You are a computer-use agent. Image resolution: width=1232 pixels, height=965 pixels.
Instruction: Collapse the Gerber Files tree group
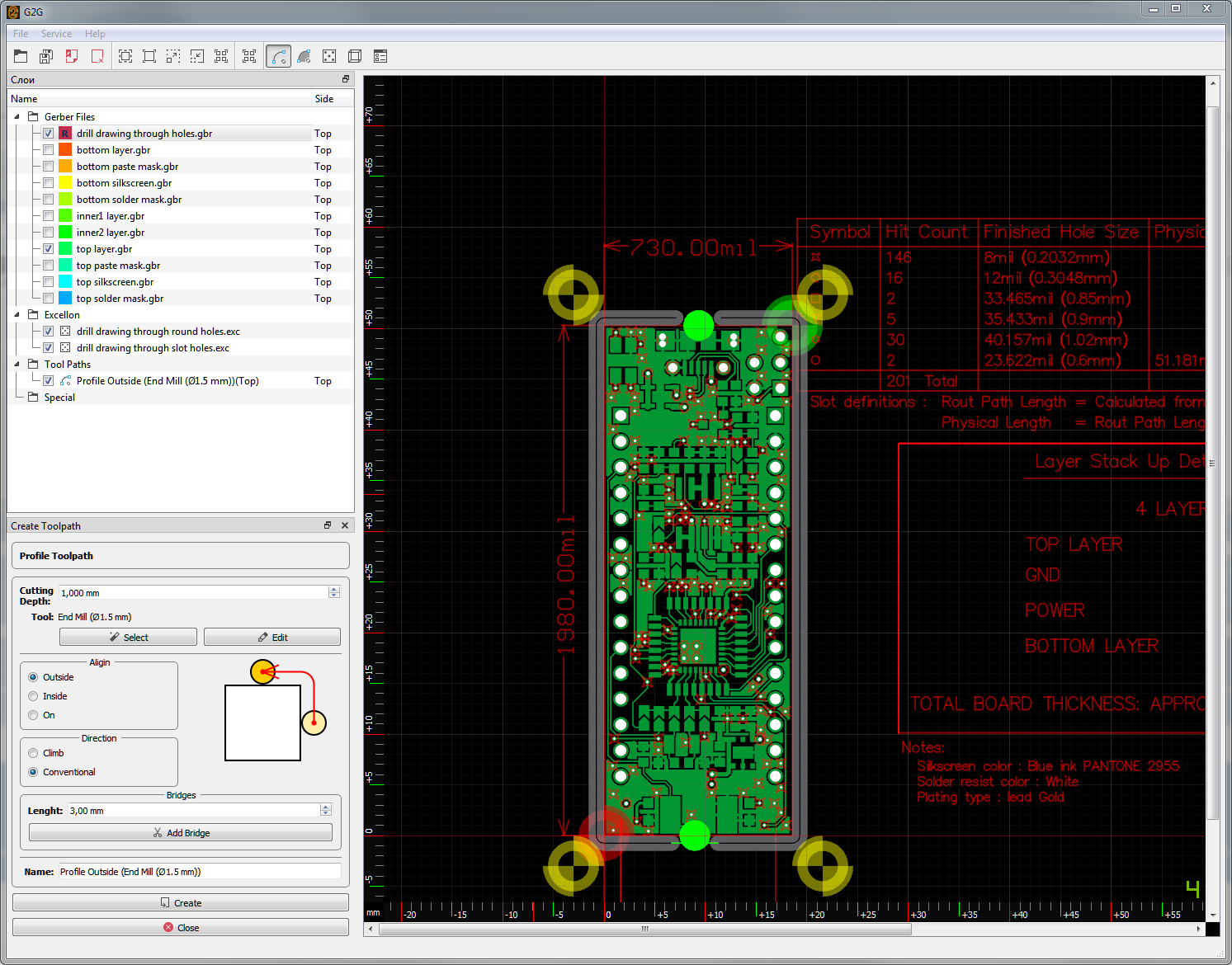(x=17, y=117)
